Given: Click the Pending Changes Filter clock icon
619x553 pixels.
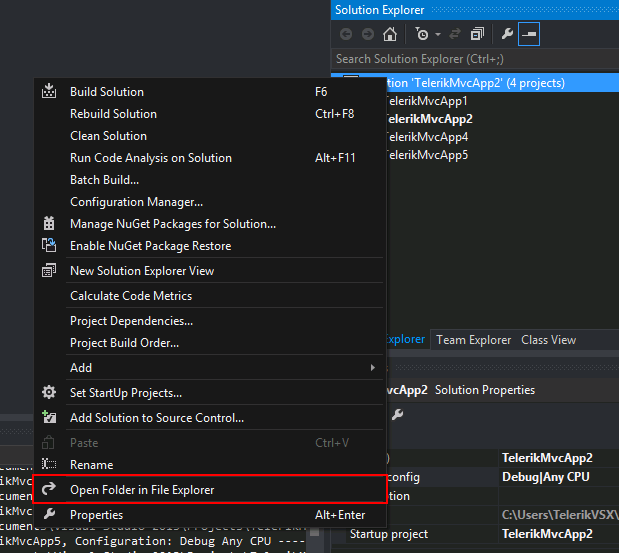Looking at the screenshot, I should tap(422, 34).
